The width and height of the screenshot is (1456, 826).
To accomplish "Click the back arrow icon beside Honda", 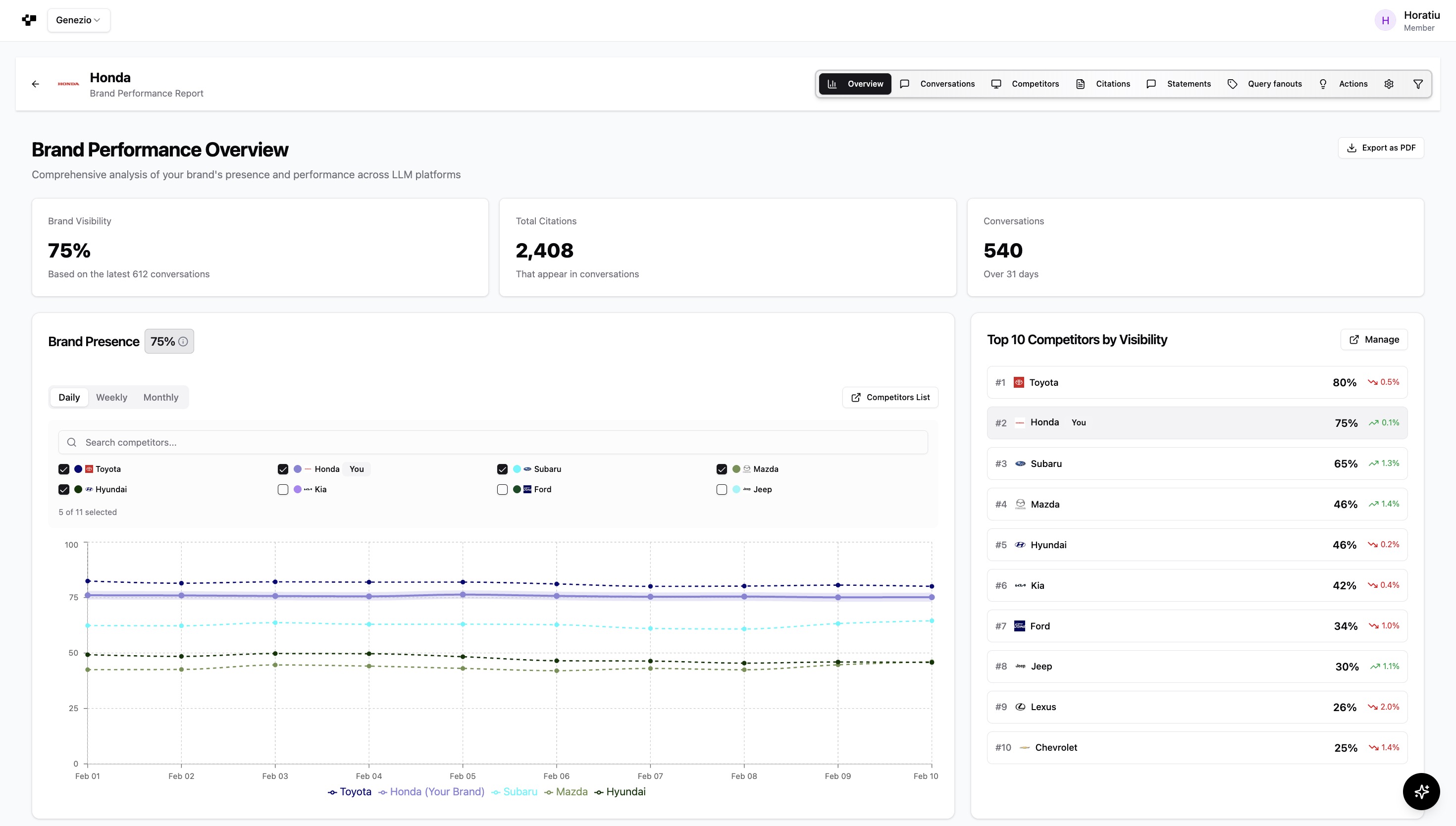I will coord(35,84).
